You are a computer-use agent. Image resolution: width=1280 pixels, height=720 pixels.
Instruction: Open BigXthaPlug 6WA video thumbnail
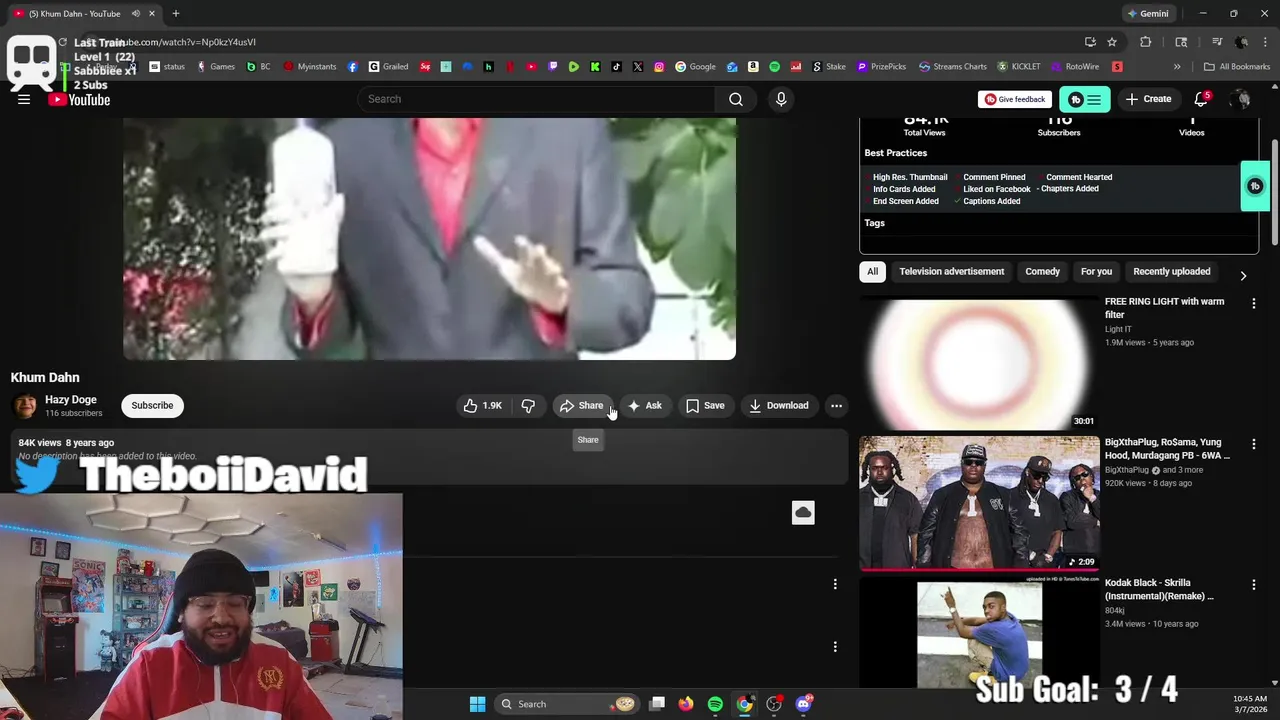pos(979,503)
